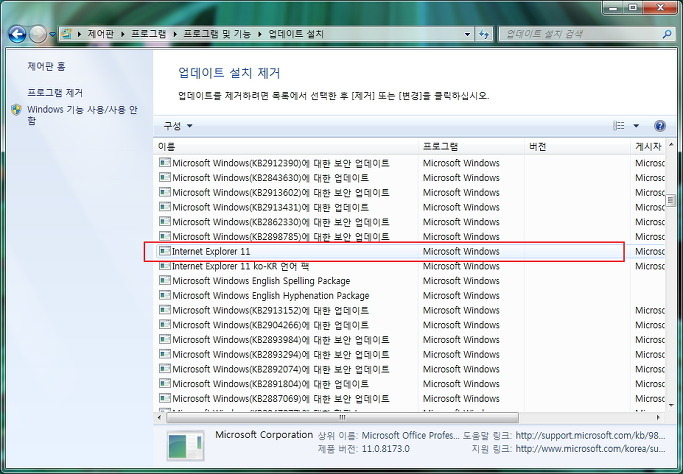Viewport: 683px width, 474px height.
Task: Click icon of KB2892074 update
Action: point(164,369)
